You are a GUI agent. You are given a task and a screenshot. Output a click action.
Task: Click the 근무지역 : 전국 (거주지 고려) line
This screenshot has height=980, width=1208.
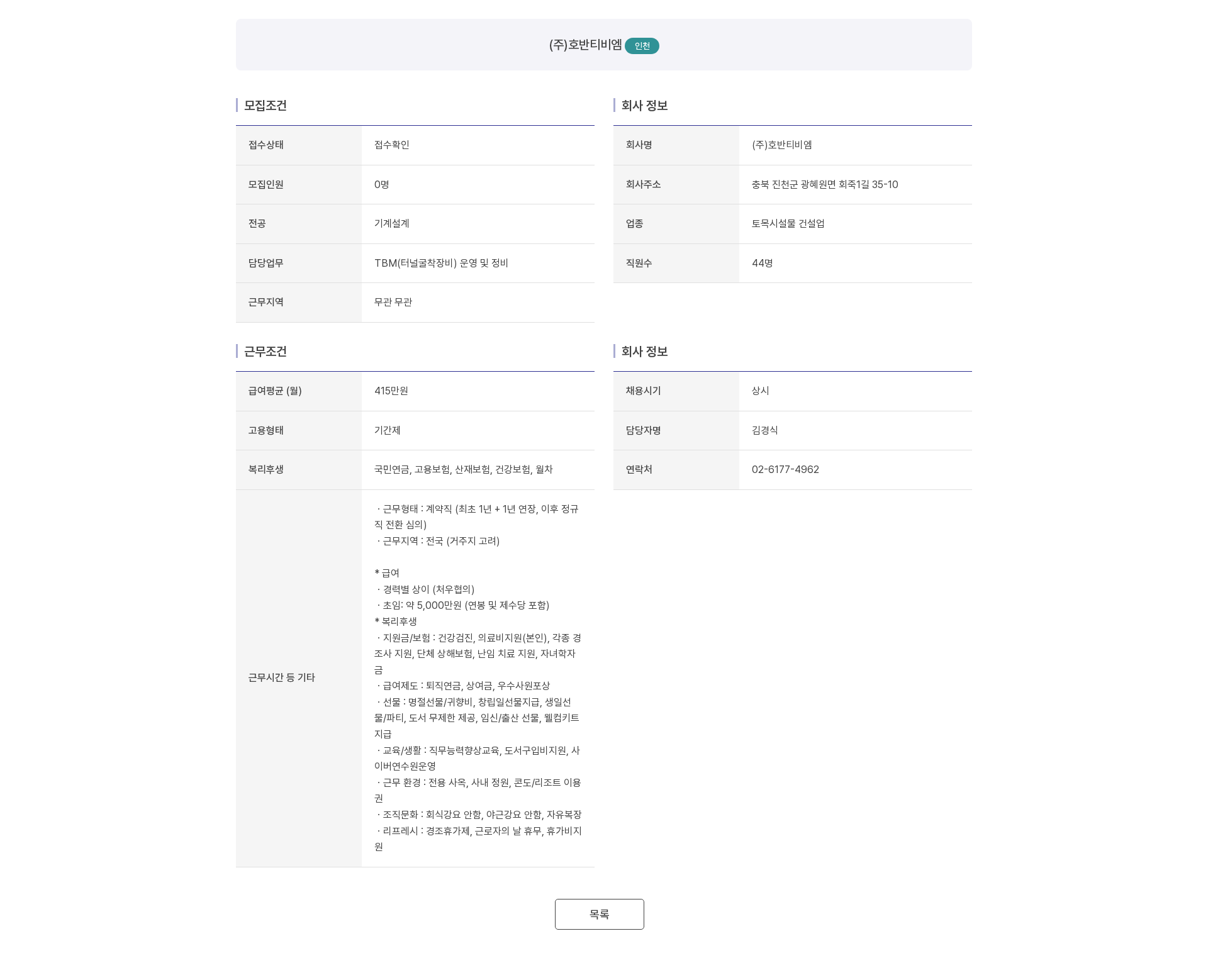438,542
